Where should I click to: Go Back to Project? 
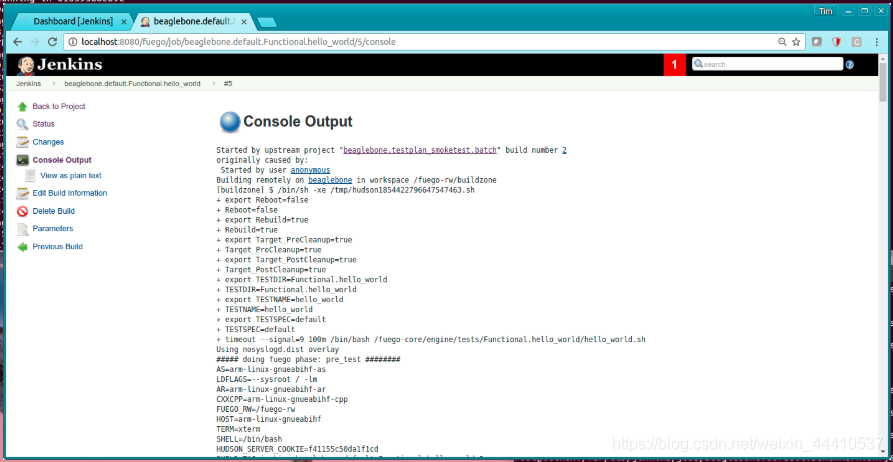59,107
